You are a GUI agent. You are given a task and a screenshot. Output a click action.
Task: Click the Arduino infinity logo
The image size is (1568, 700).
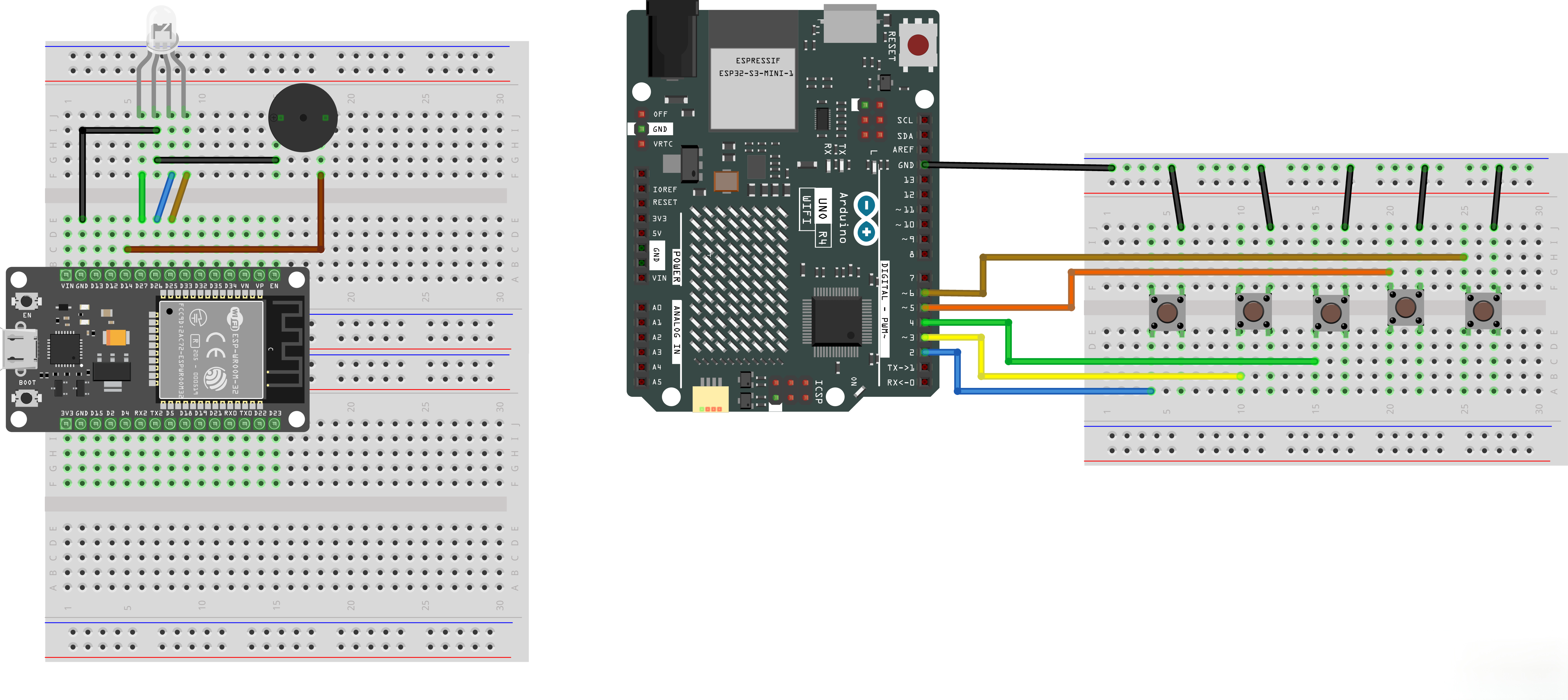[x=866, y=218]
